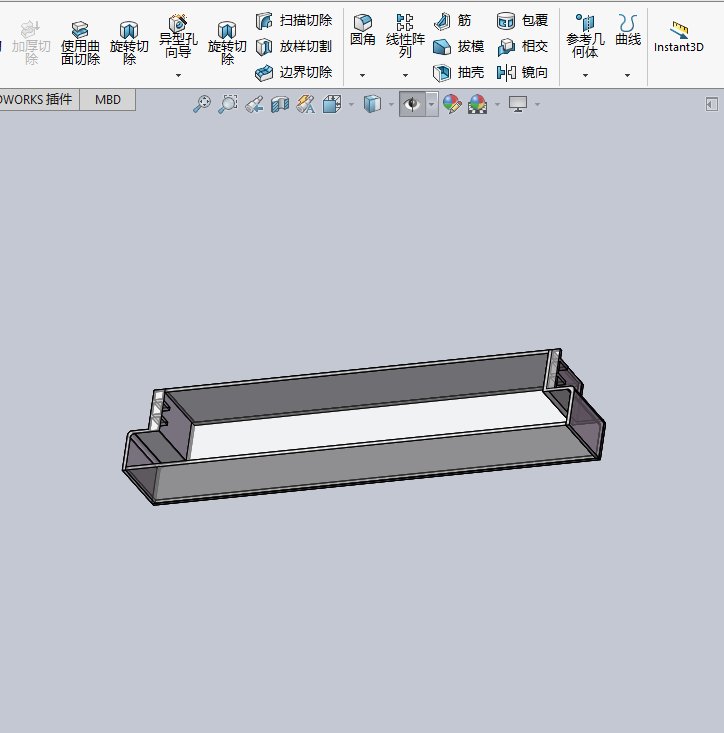Select the 使用曲面切除 cut-with-surface tool

click(80, 43)
